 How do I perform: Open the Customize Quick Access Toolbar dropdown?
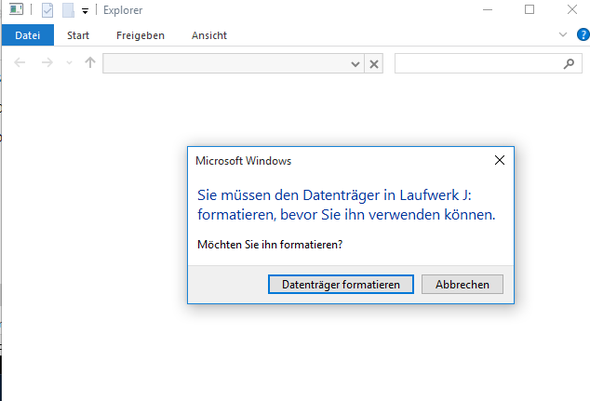tap(85, 11)
